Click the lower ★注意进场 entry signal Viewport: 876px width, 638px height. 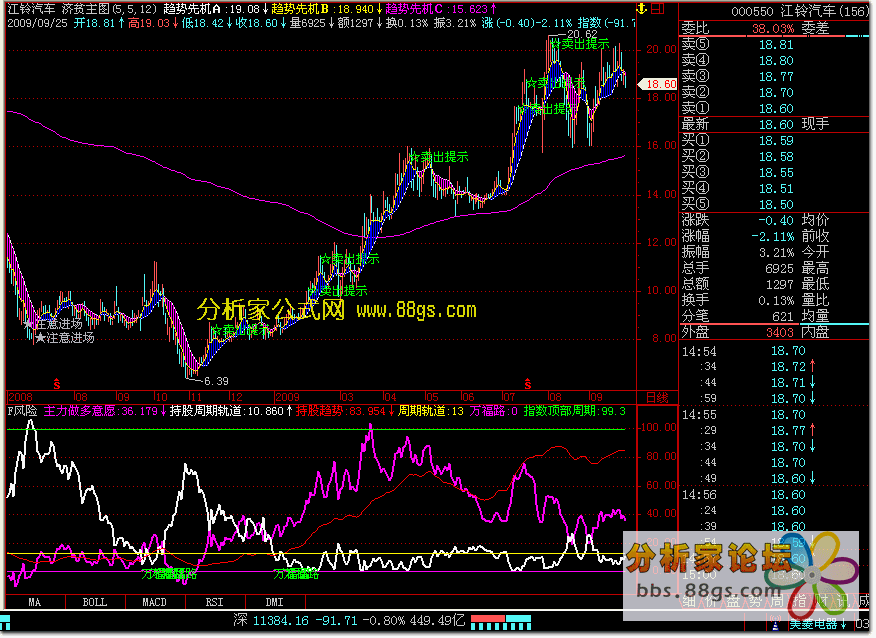pyautogui.click(x=64, y=337)
